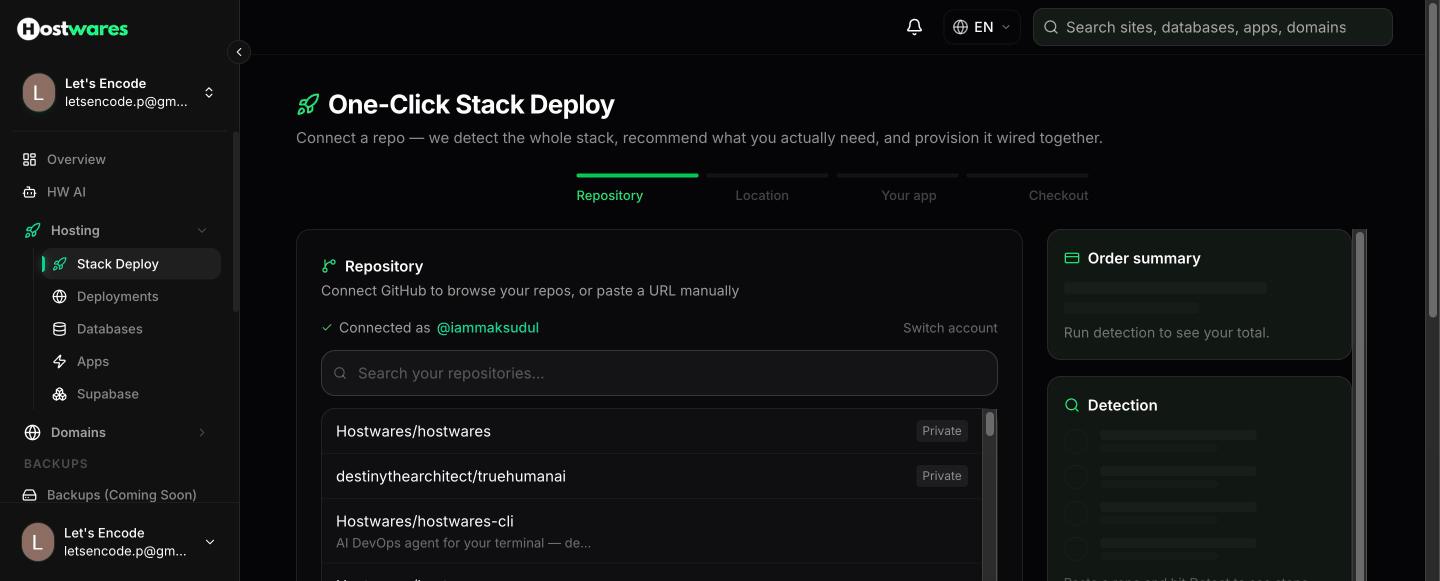This screenshot has height=581, width=1440.
Task: Open Apps page
Action: pos(93,361)
